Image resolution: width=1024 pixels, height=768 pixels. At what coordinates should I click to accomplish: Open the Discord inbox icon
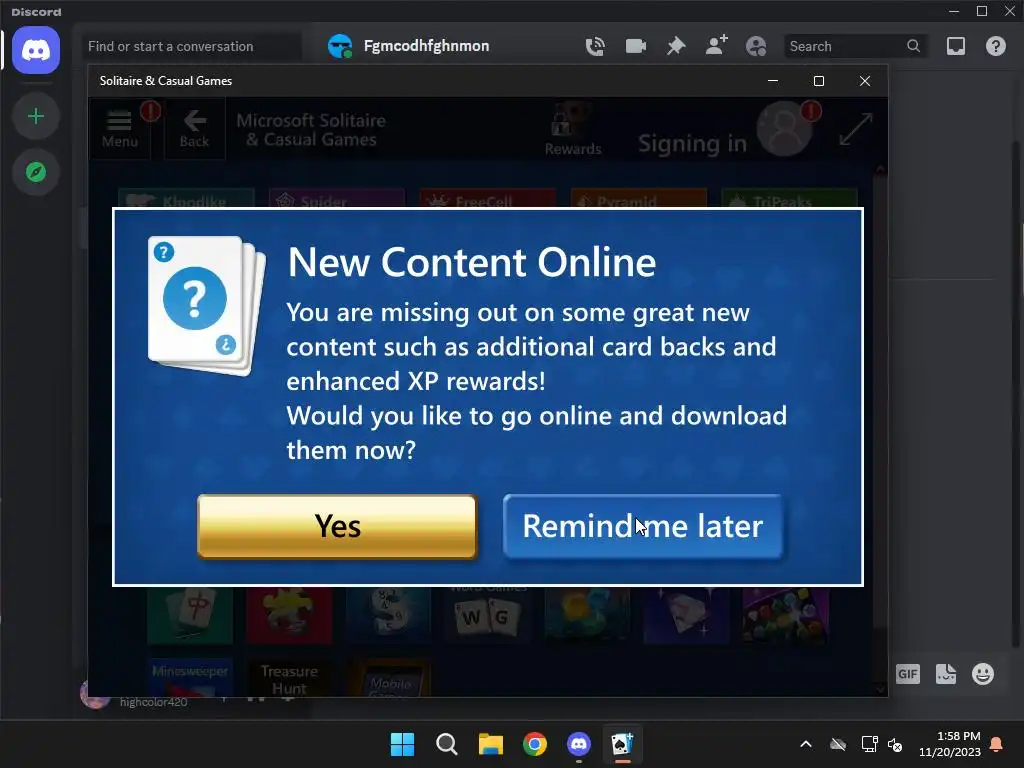click(956, 46)
